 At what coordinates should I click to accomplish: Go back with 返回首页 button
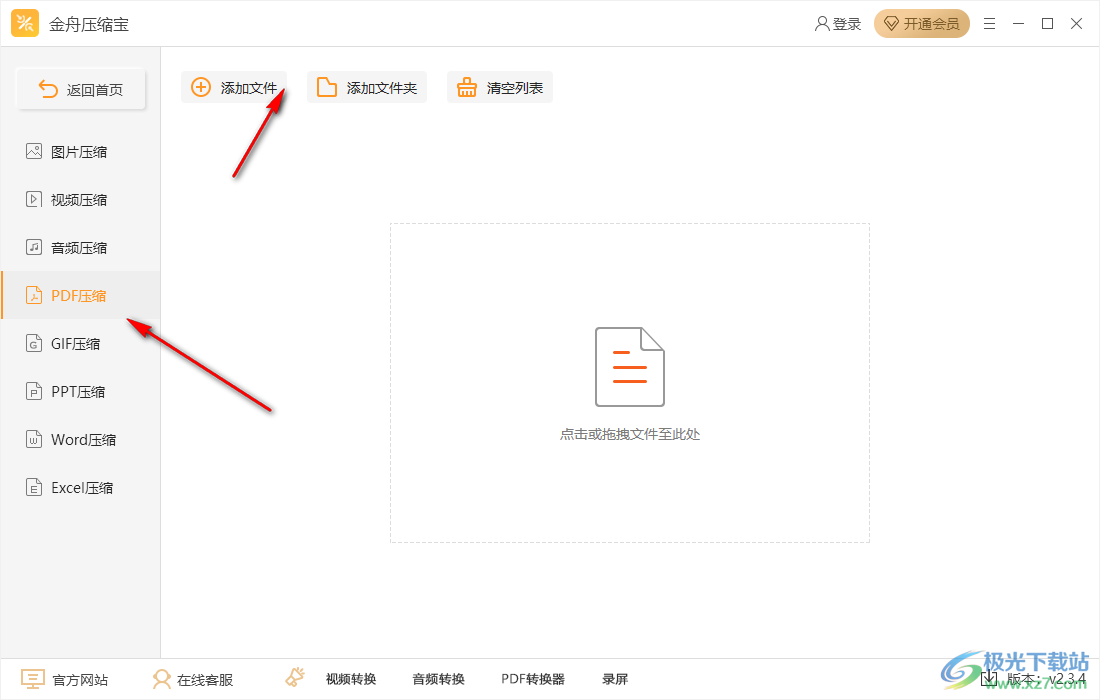tap(81, 89)
